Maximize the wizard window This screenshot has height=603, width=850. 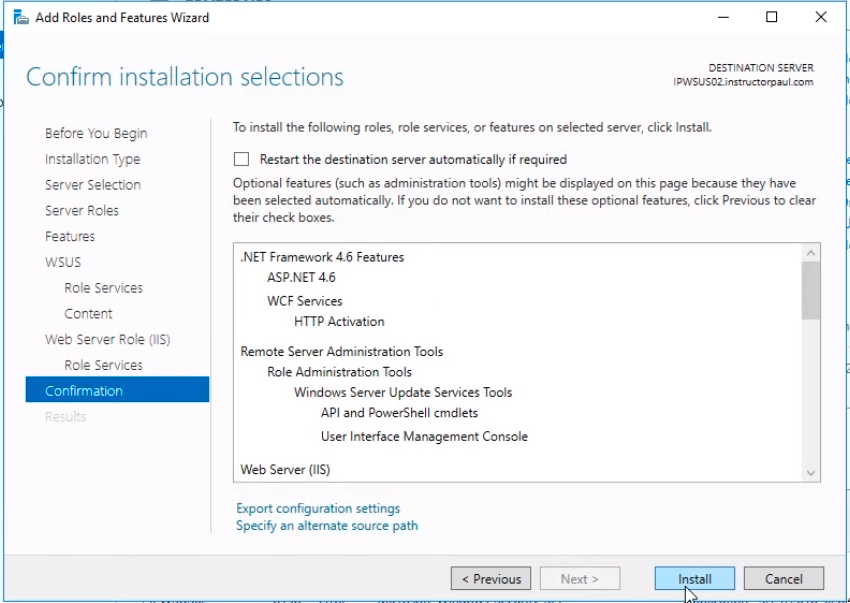click(x=771, y=17)
